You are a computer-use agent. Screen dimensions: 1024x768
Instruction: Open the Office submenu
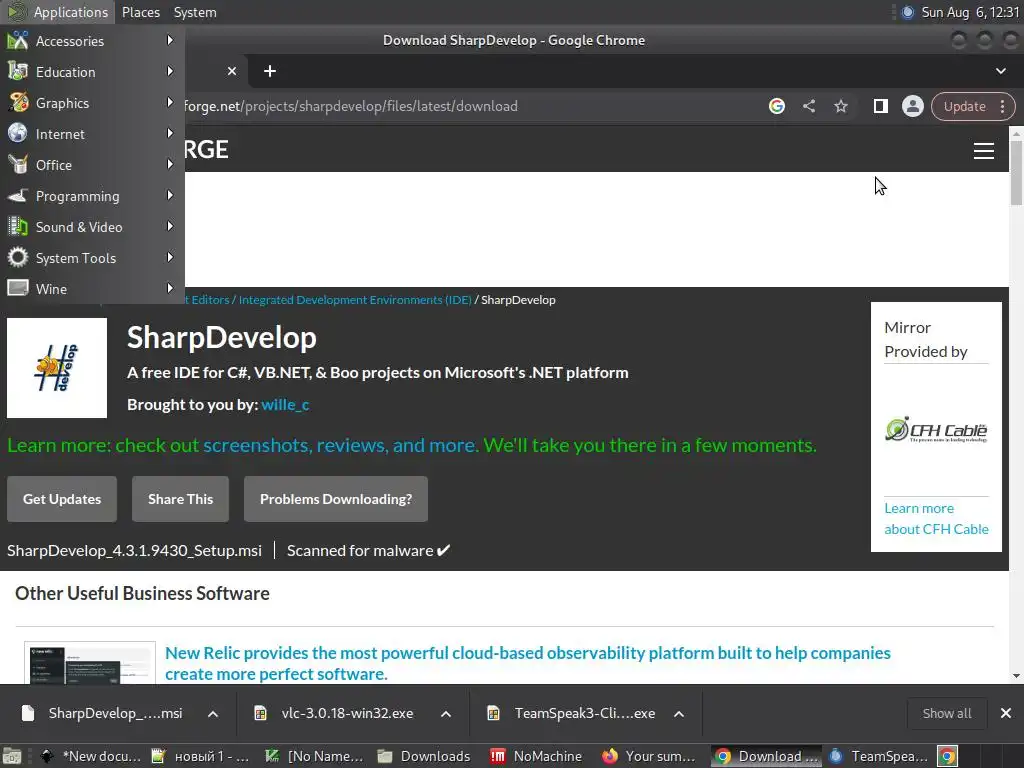[92, 165]
